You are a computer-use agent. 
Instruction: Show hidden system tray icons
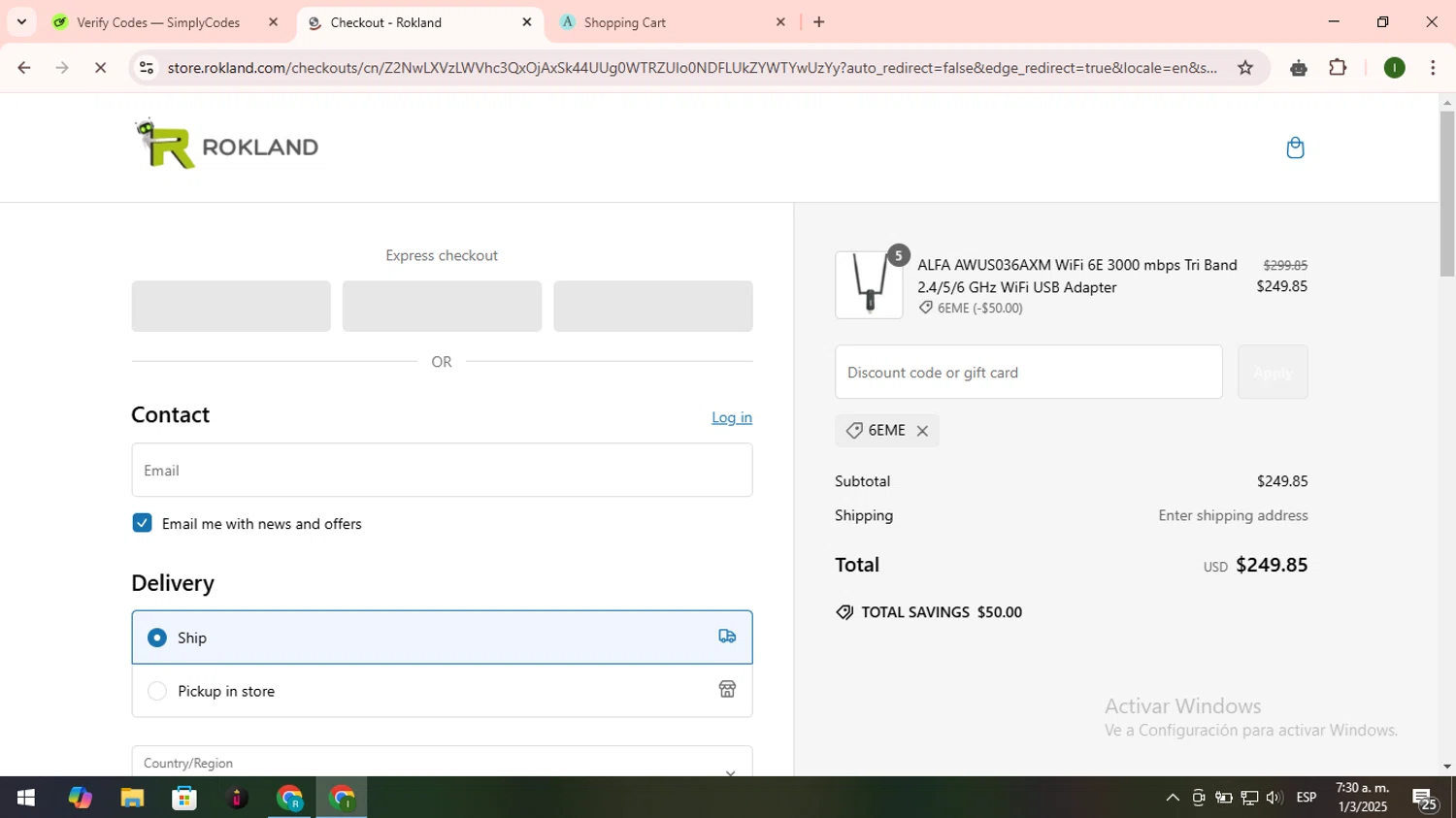point(1173,798)
